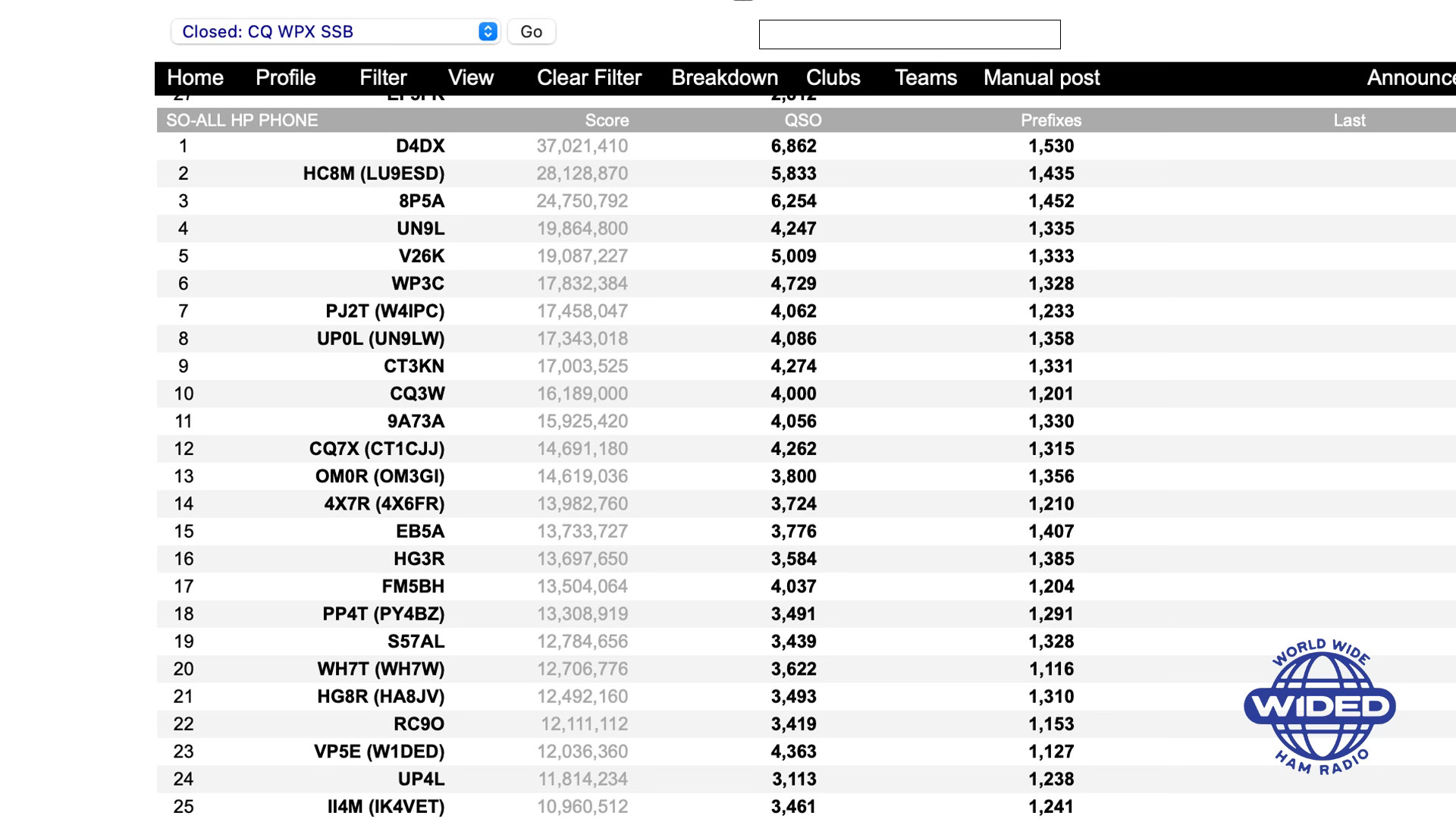Select callsign HG3R
1456x819 pixels.
tap(419, 559)
